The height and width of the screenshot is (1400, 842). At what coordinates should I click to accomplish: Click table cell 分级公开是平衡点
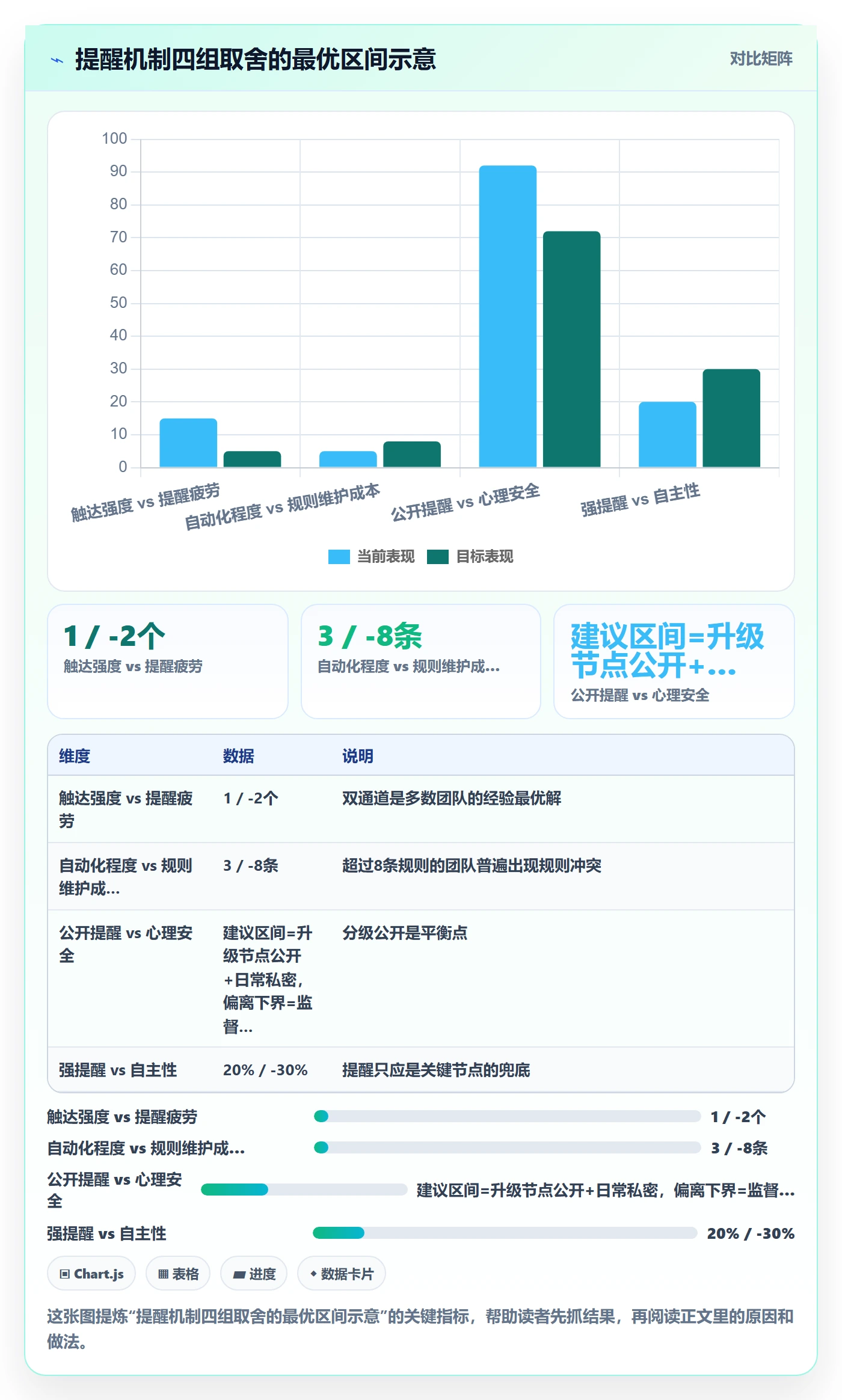[x=405, y=933]
